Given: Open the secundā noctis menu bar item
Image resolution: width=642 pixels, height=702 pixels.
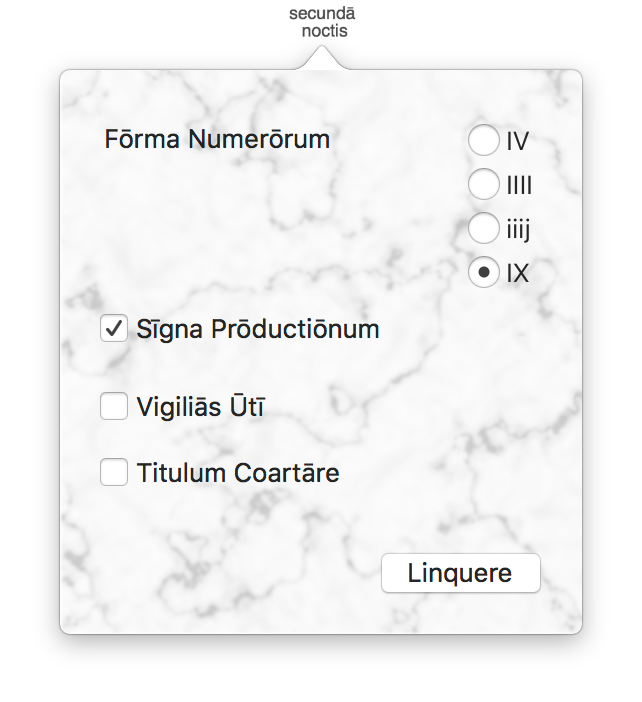Looking at the screenshot, I should click(322, 22).
